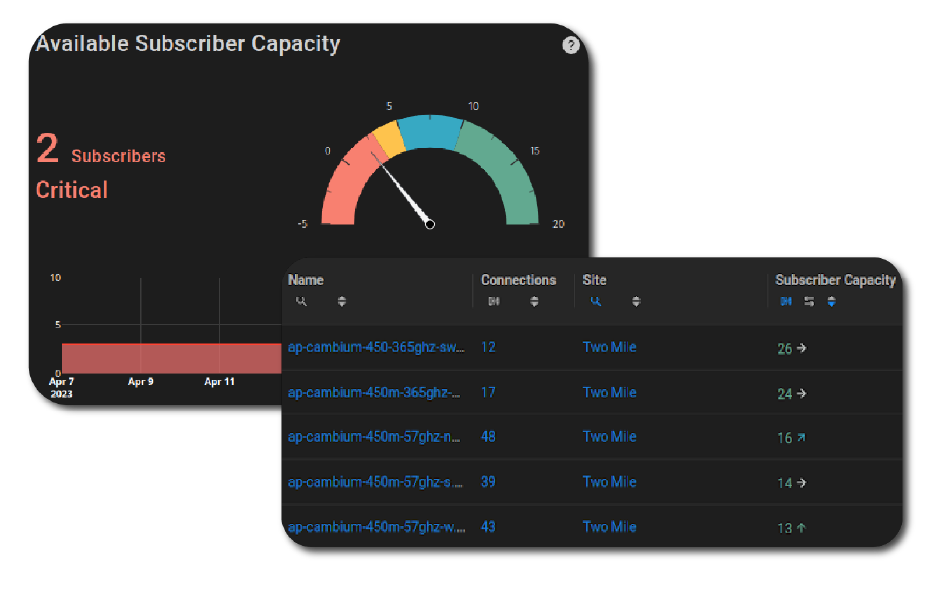
Task: Click the Two Mile site link in first row
Action: [x=609, y=347]
